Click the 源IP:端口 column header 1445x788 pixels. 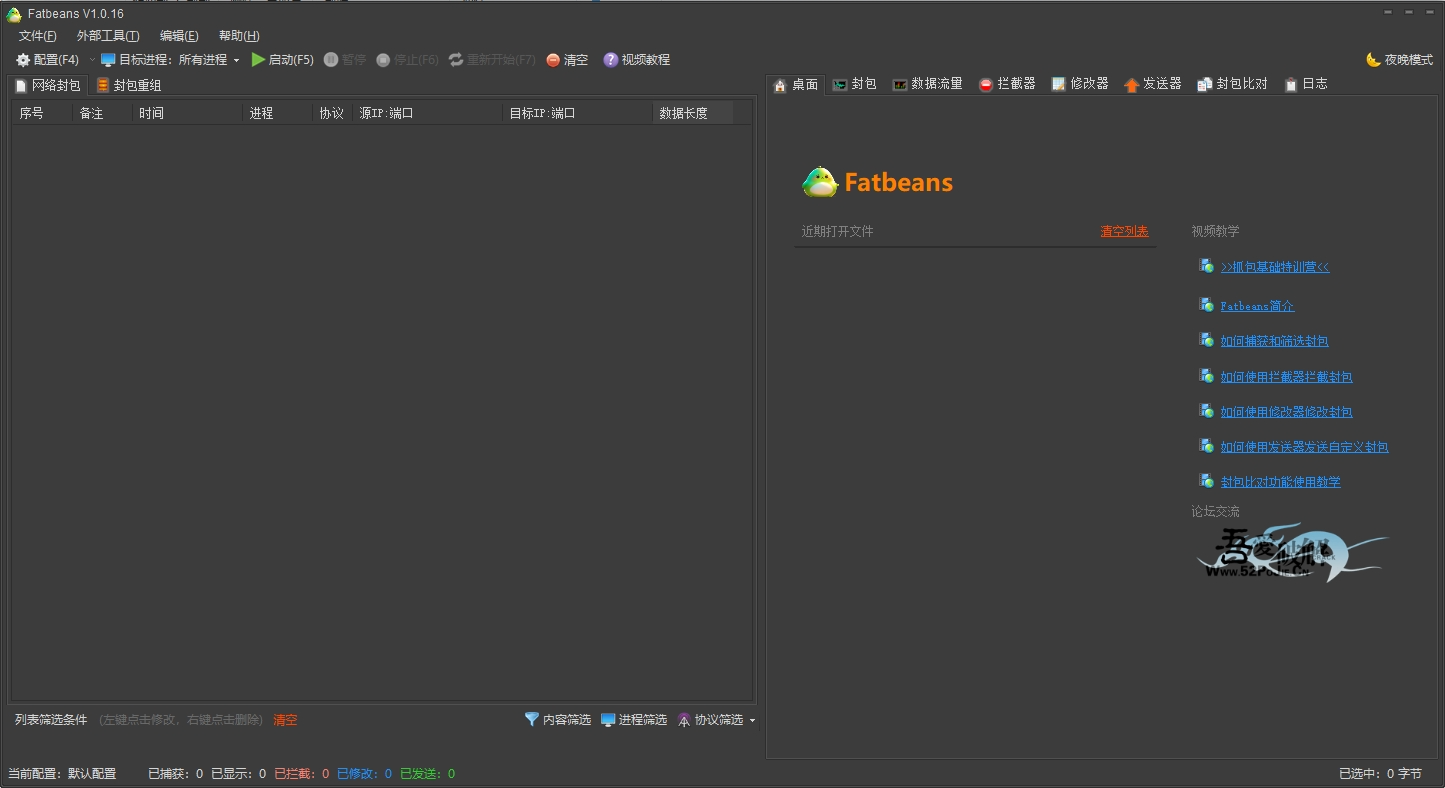pos(427,113)
